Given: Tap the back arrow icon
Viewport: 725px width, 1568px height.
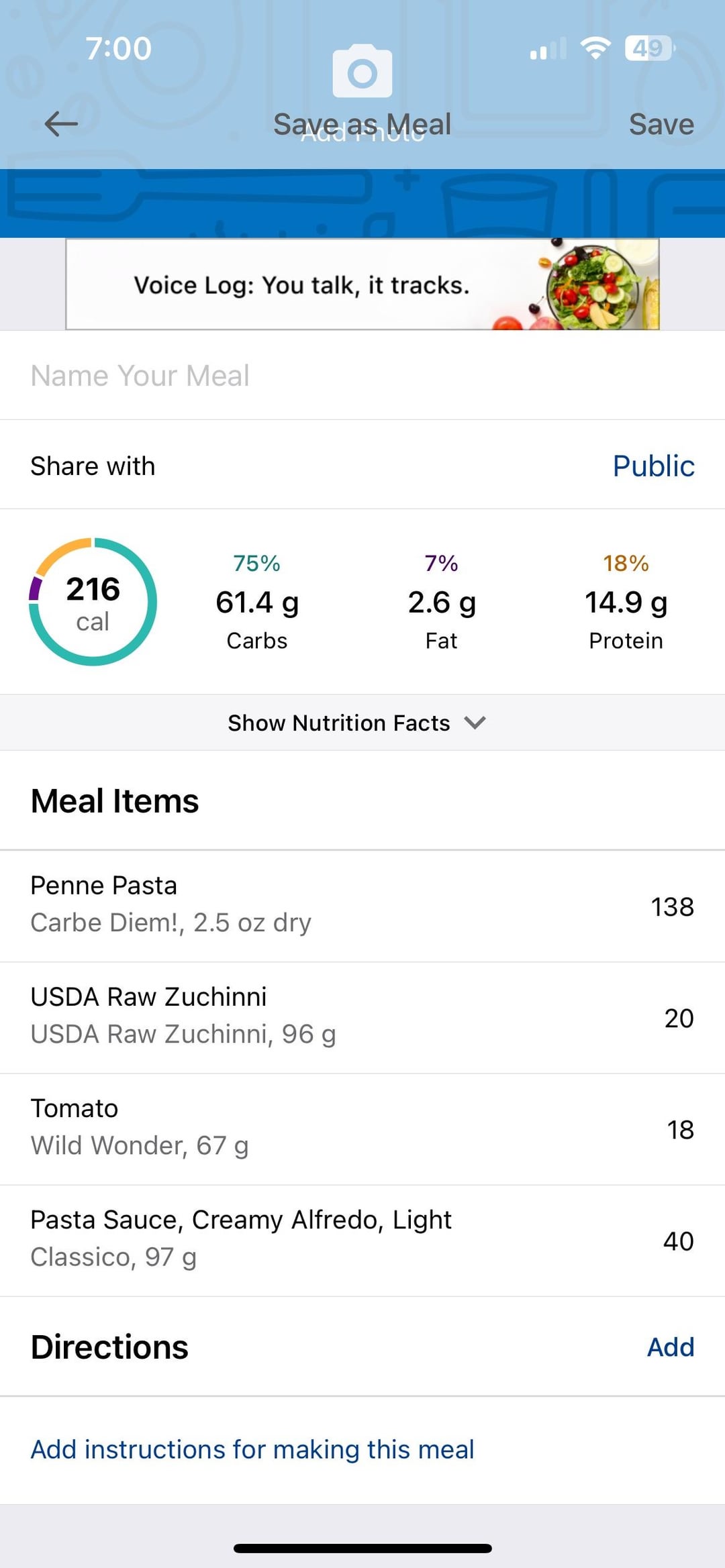Looking at the screenshot, I should tap(61, 124).
